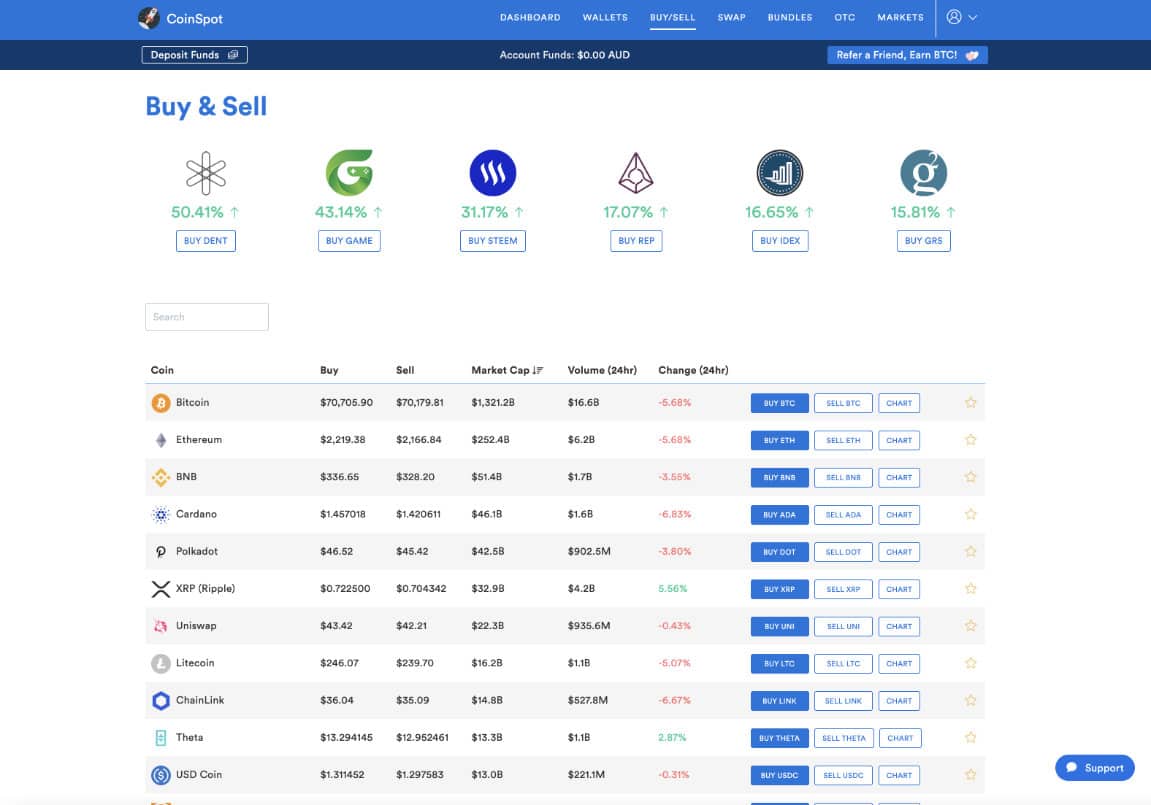Click the Ethereum coin icon
1151x805 pixels.
coord(161,439)
